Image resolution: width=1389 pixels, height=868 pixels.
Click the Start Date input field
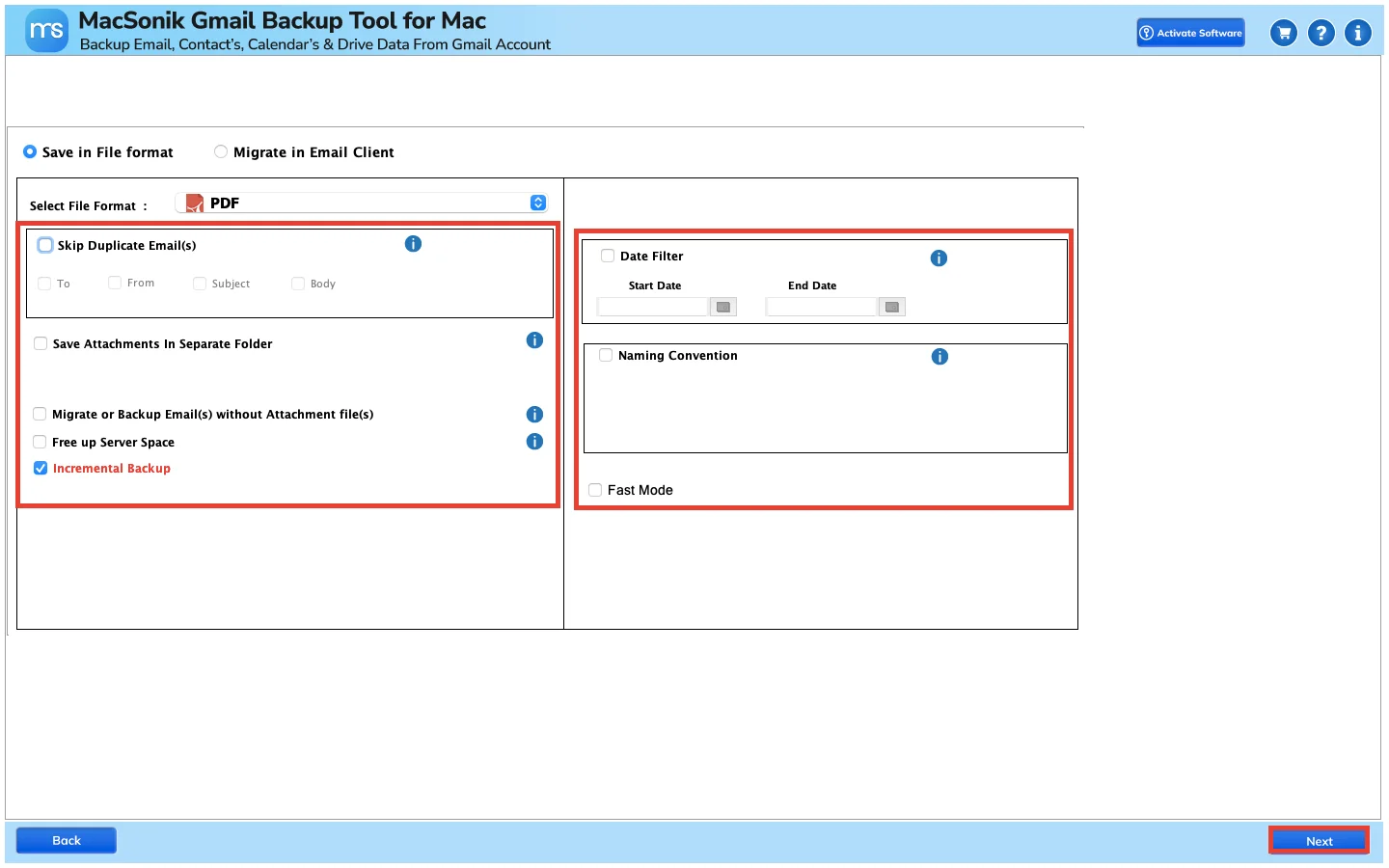[x=653, y=307]
